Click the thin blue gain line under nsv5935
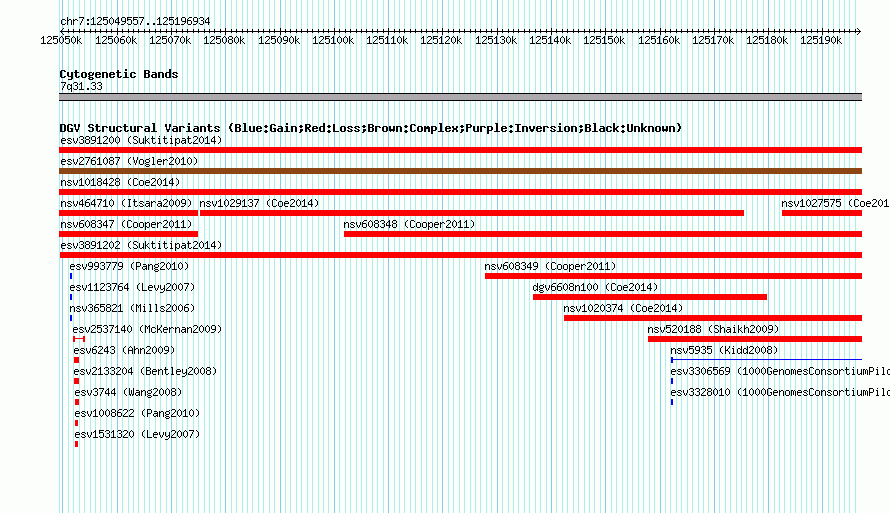This screenshot has width=890, height=513. click(766, 359)
